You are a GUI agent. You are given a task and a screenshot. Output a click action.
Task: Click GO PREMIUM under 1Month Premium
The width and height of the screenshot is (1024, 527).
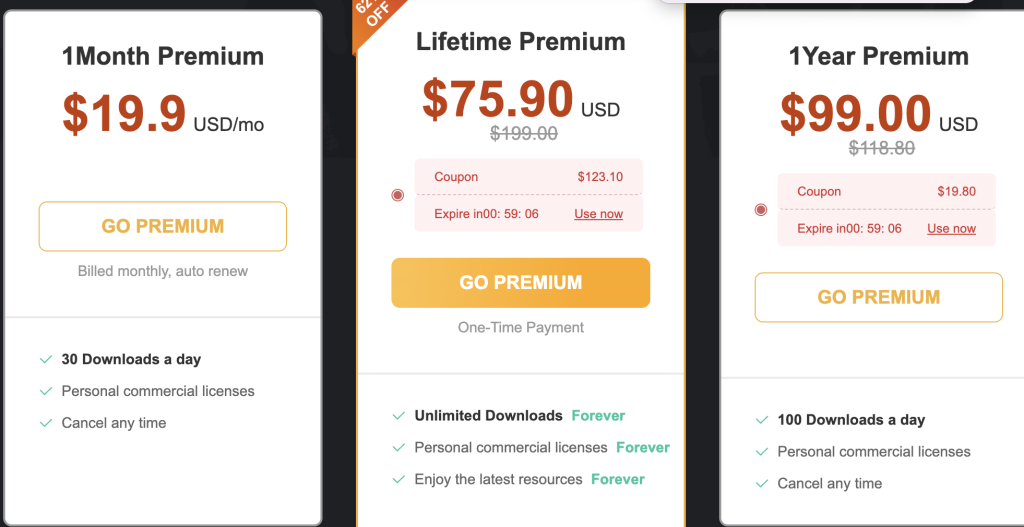pos(163,226)
